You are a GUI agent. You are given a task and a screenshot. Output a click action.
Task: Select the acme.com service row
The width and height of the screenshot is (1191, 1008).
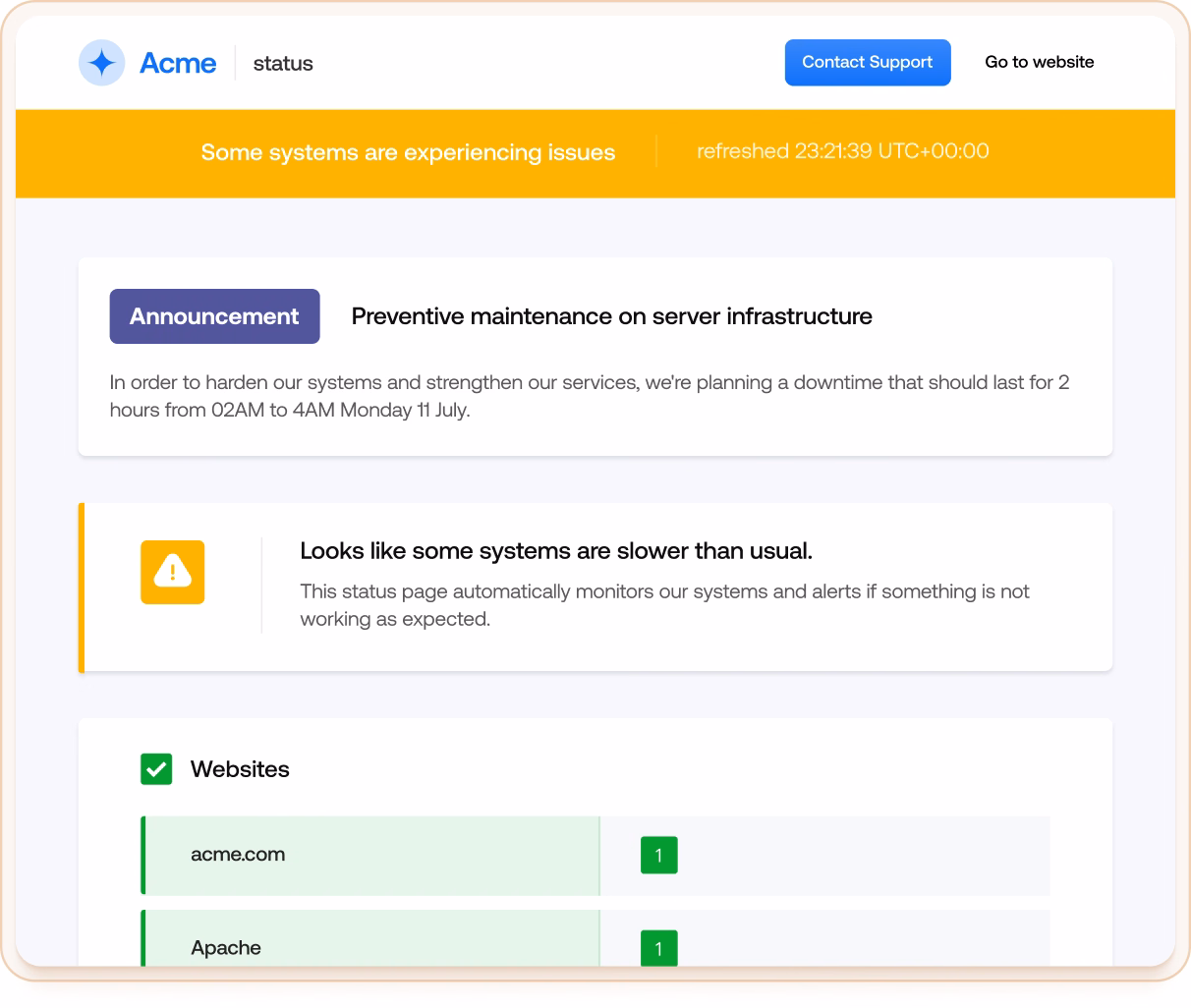point(370,855)
